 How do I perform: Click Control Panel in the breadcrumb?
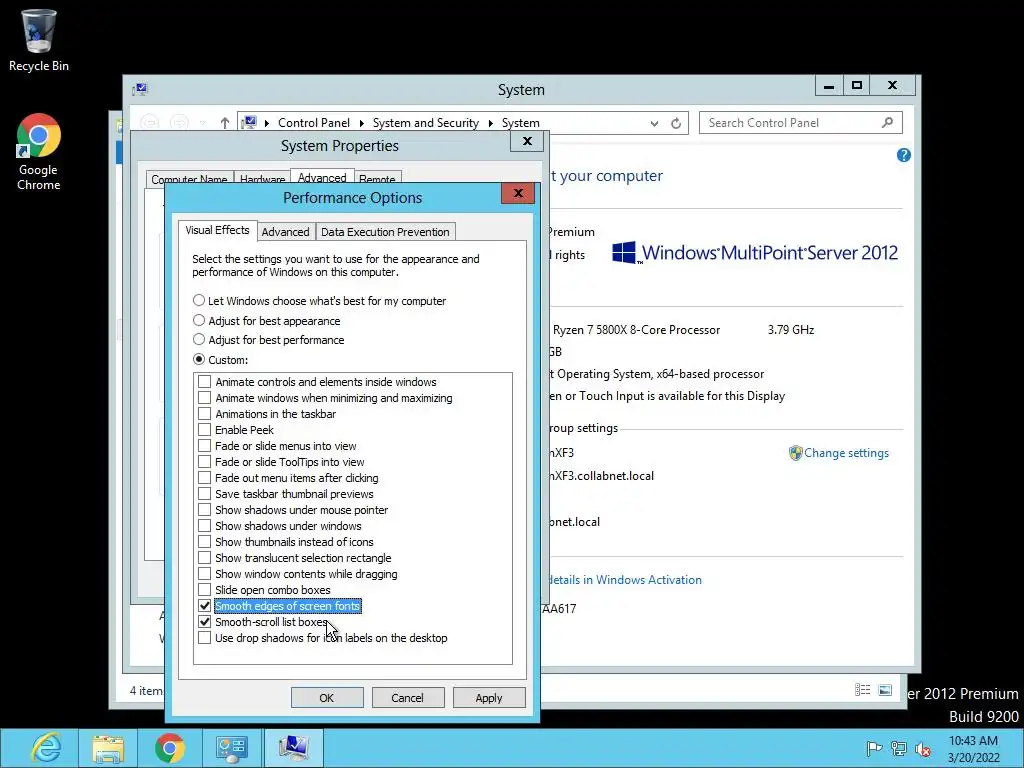pos(314,123)
